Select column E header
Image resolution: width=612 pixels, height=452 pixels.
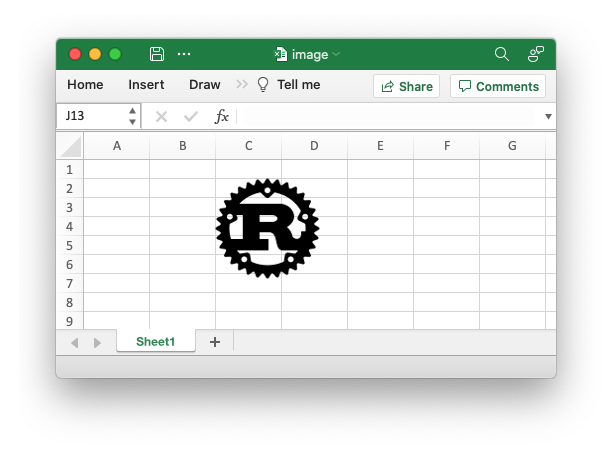tap(380, 146)
